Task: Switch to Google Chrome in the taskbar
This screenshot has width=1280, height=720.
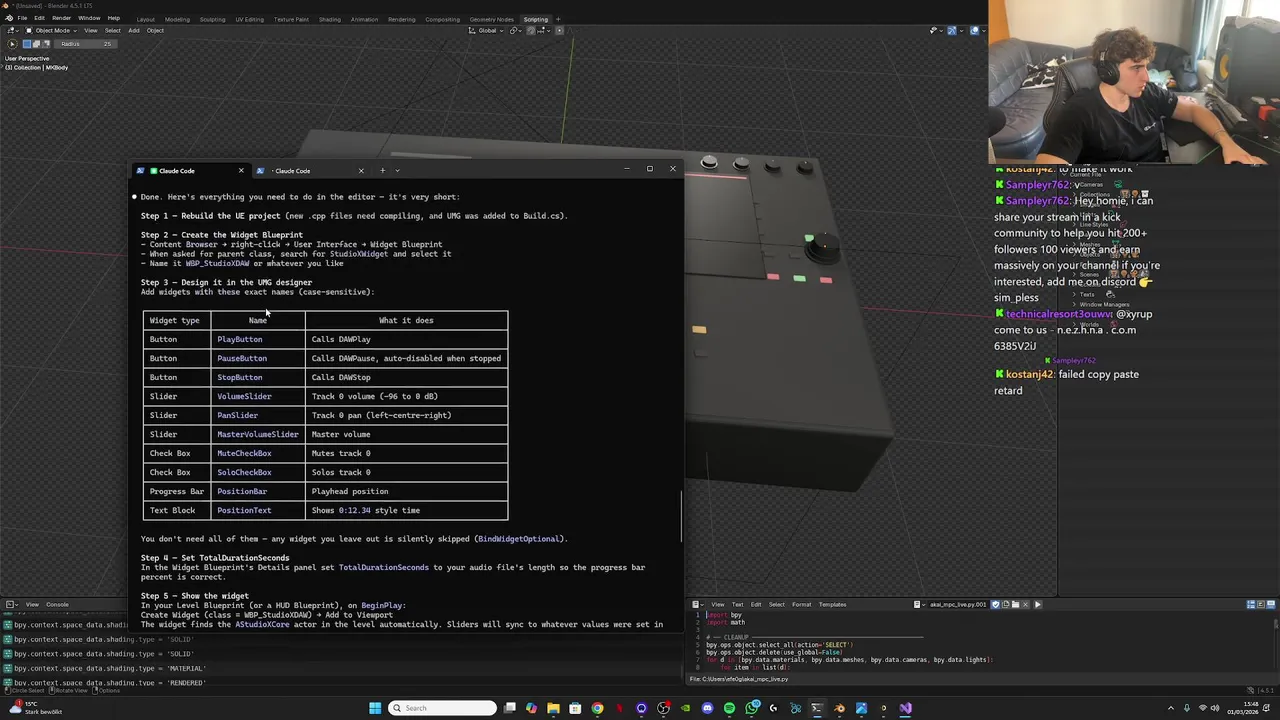Action: (597, 708)
